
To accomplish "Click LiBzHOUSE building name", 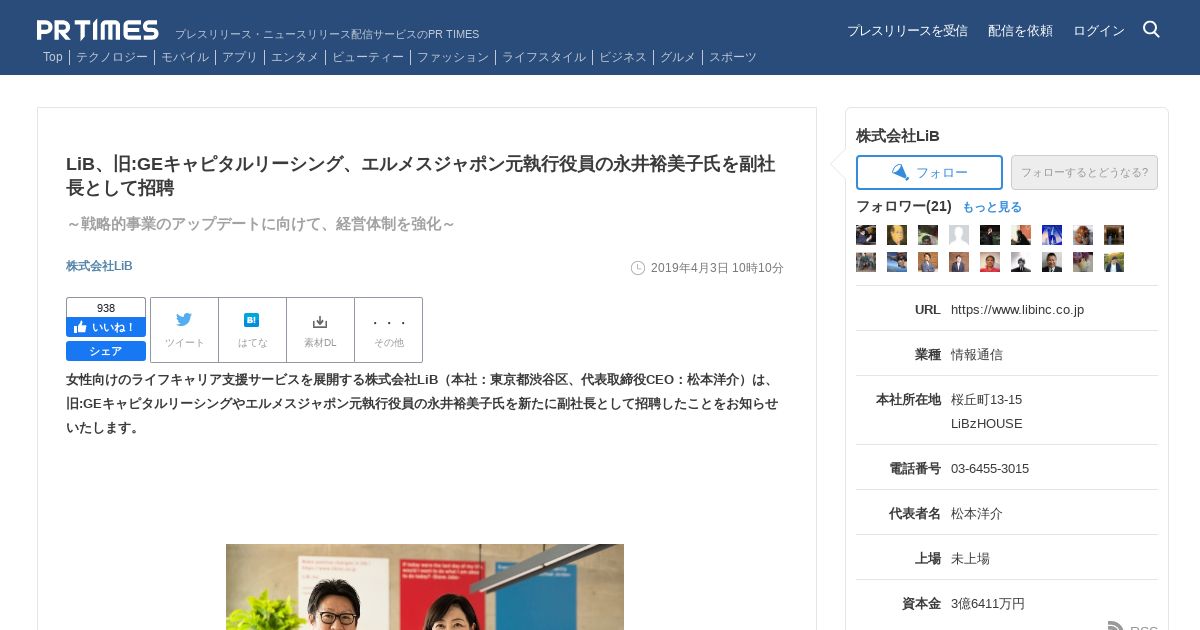I will (987, 424).
